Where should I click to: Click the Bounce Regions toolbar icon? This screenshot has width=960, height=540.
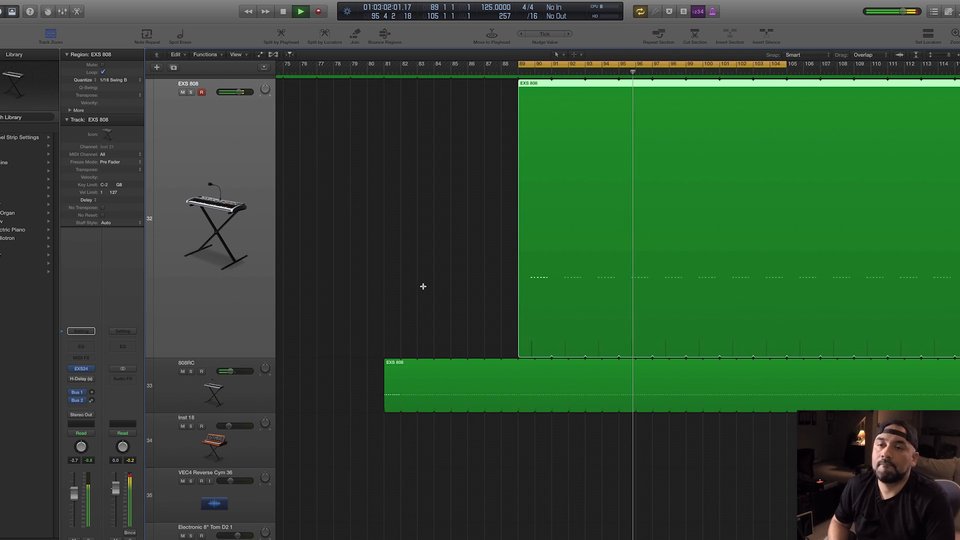[x=384, y=36]
